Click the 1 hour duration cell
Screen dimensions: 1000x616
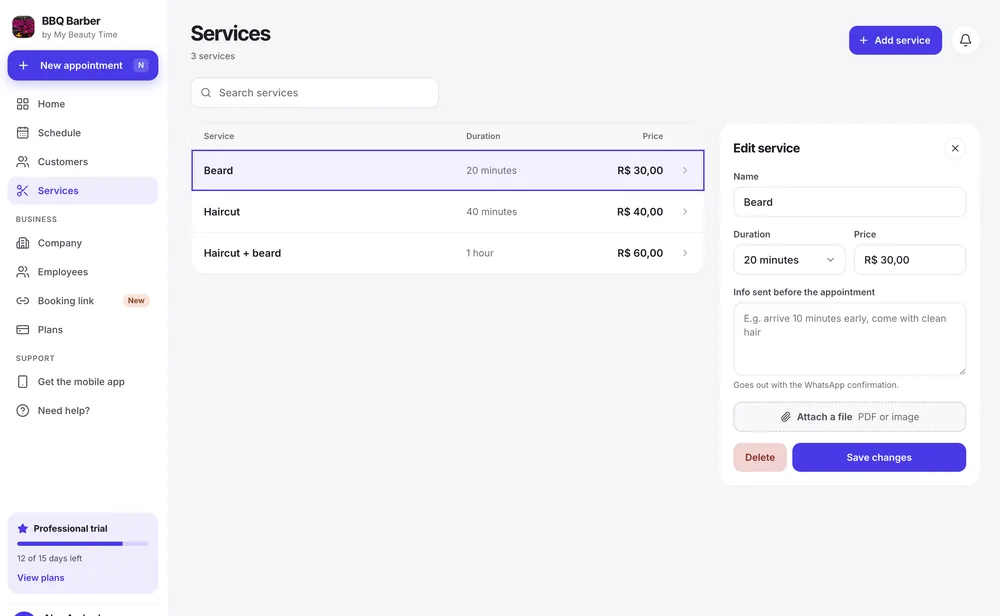[x=480, y=253]
